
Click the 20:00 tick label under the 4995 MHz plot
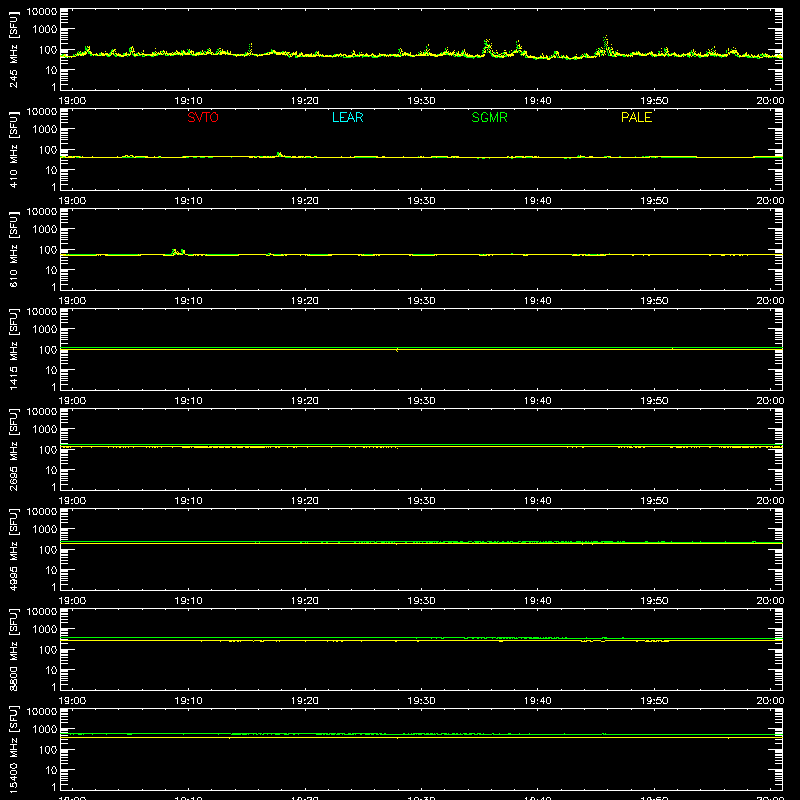pyautogui.click(x=770, y=601)
